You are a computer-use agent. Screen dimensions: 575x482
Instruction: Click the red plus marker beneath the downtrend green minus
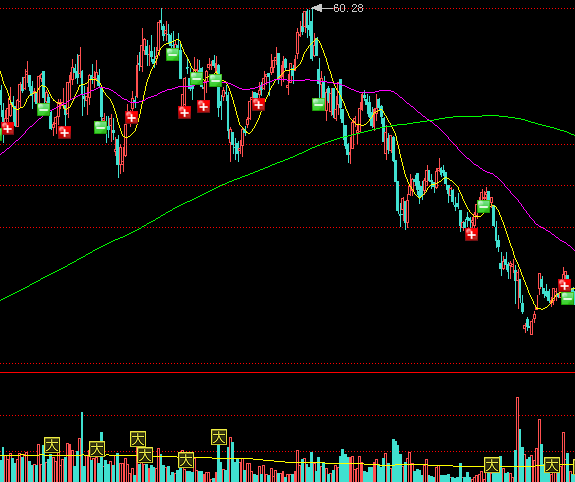[471, 234]
